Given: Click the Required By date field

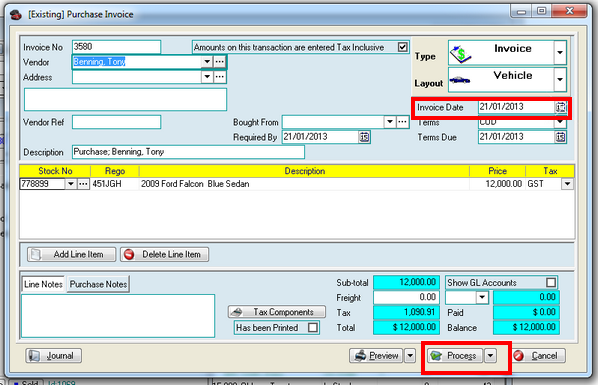Looking at the screenshot, I should point(320,137).
